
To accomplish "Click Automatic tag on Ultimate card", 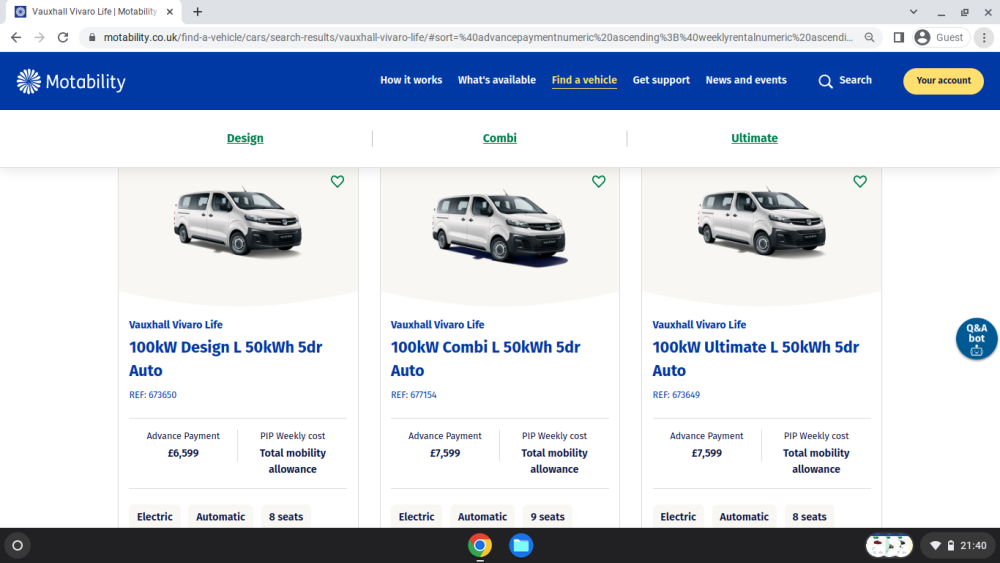I will (744, 516).
